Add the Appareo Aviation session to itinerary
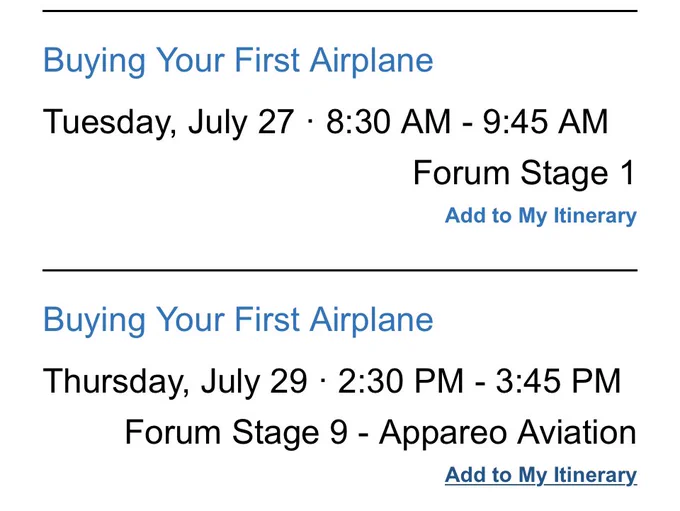Screen dimensions: 680x511 click(541, 475)
